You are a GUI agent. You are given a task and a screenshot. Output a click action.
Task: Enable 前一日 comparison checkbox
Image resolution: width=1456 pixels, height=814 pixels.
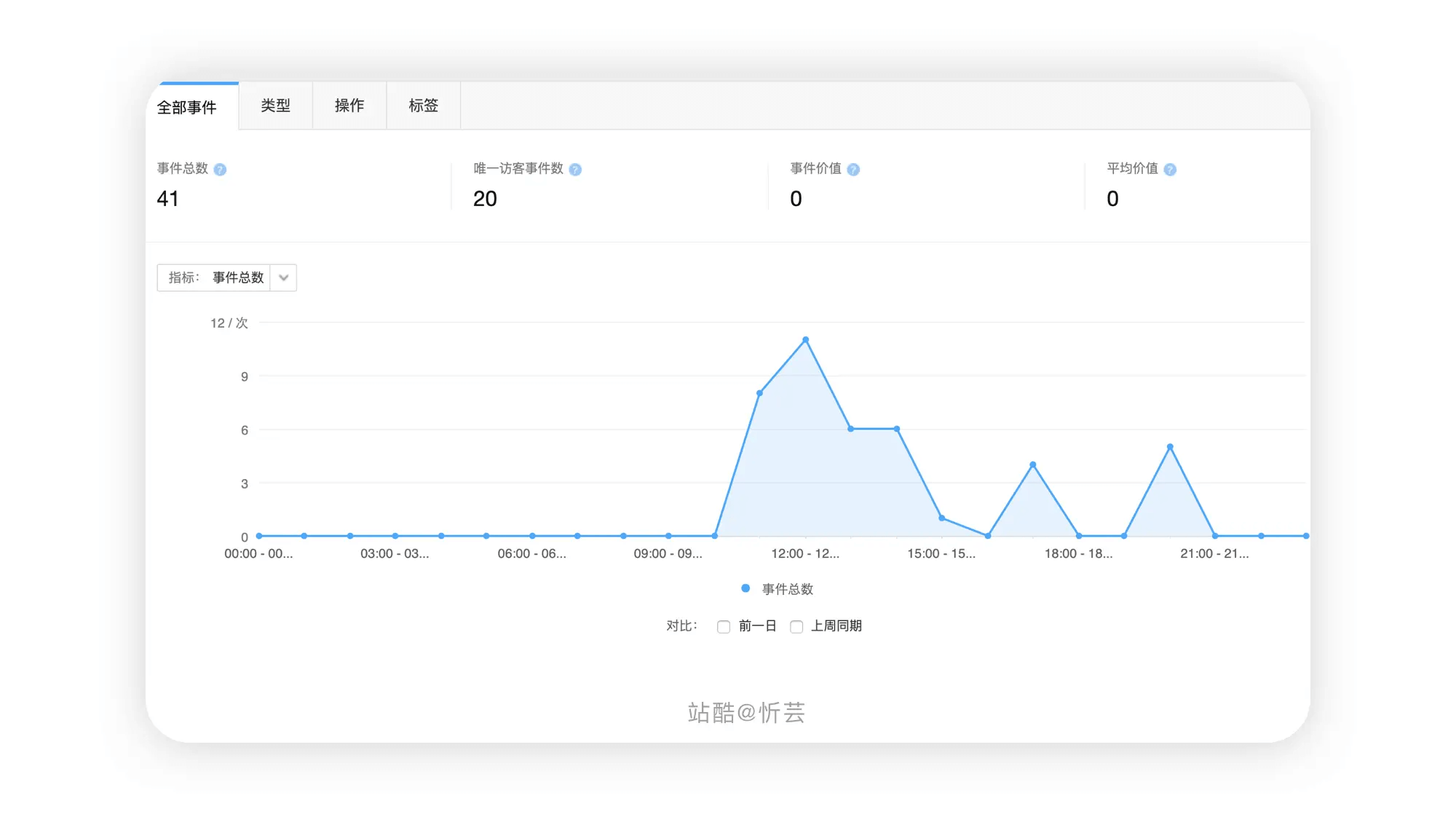pos(724,627)
